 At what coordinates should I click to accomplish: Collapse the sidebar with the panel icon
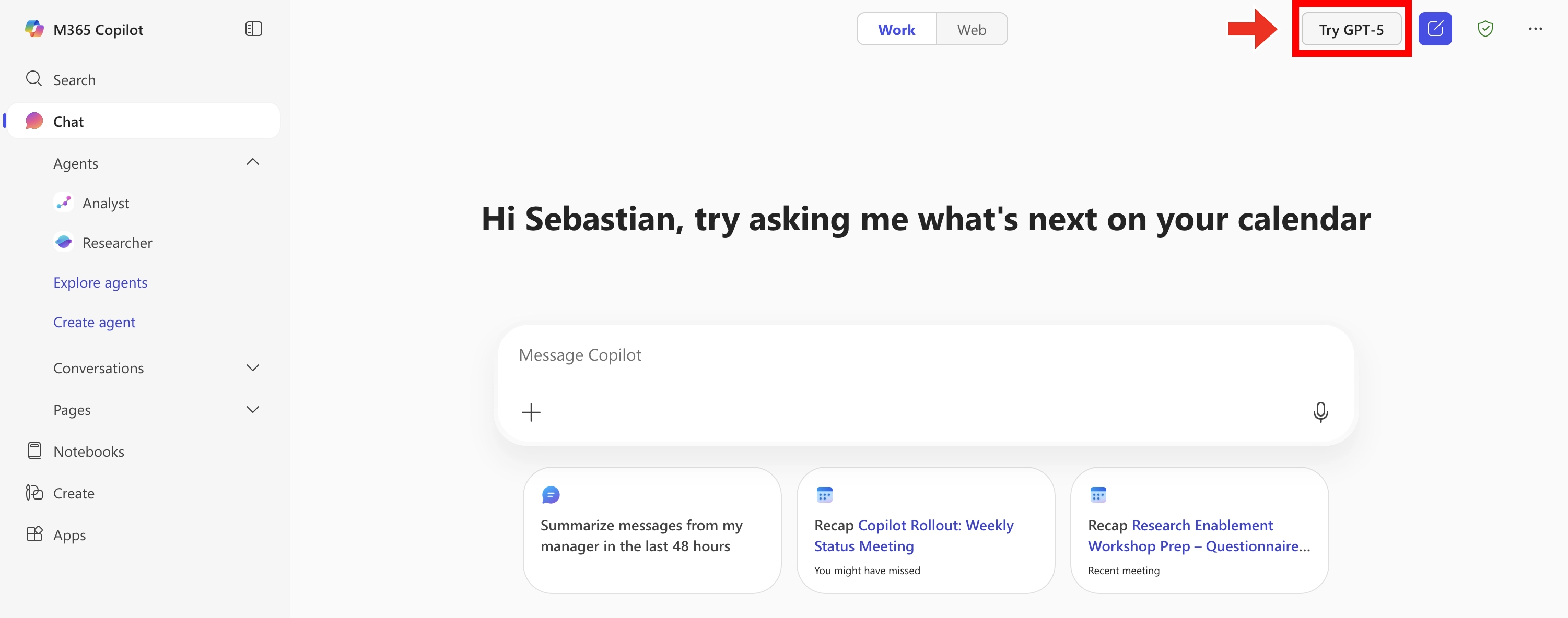pos(253,29)
